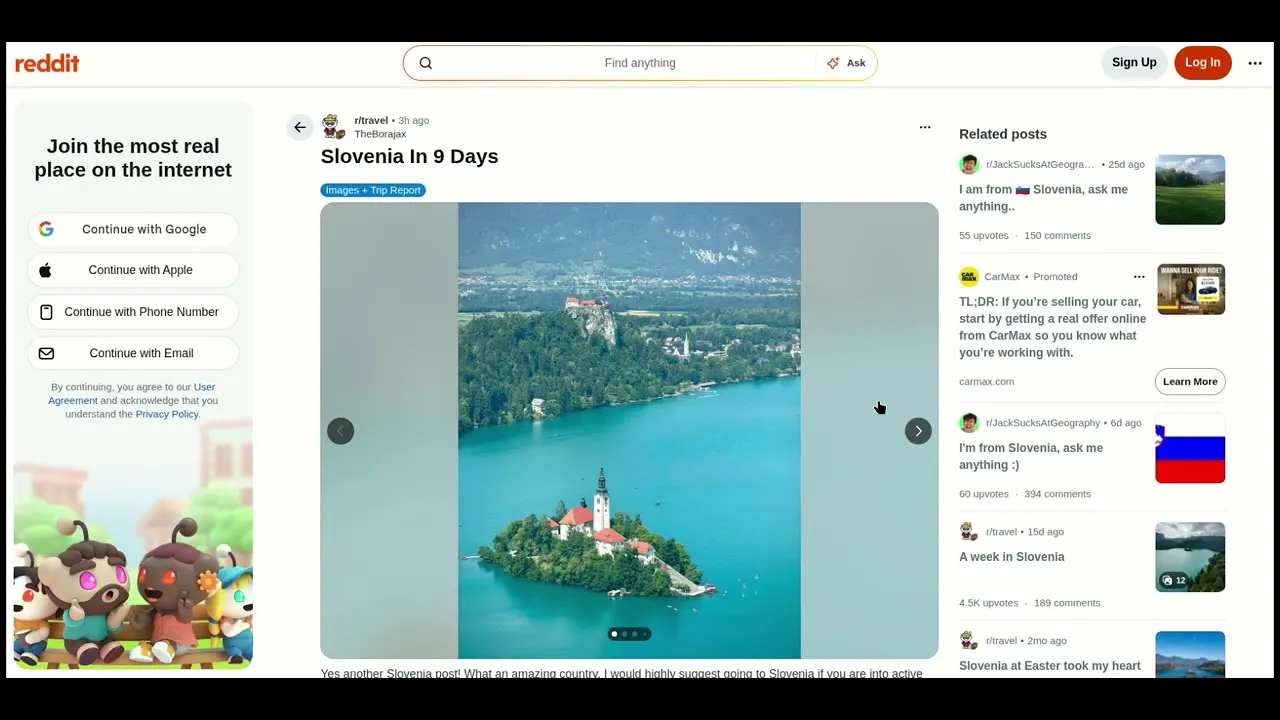Open the golf course post thumbnail
Viewport: 1280px width, 720px height.
(x=1190, y=190)
